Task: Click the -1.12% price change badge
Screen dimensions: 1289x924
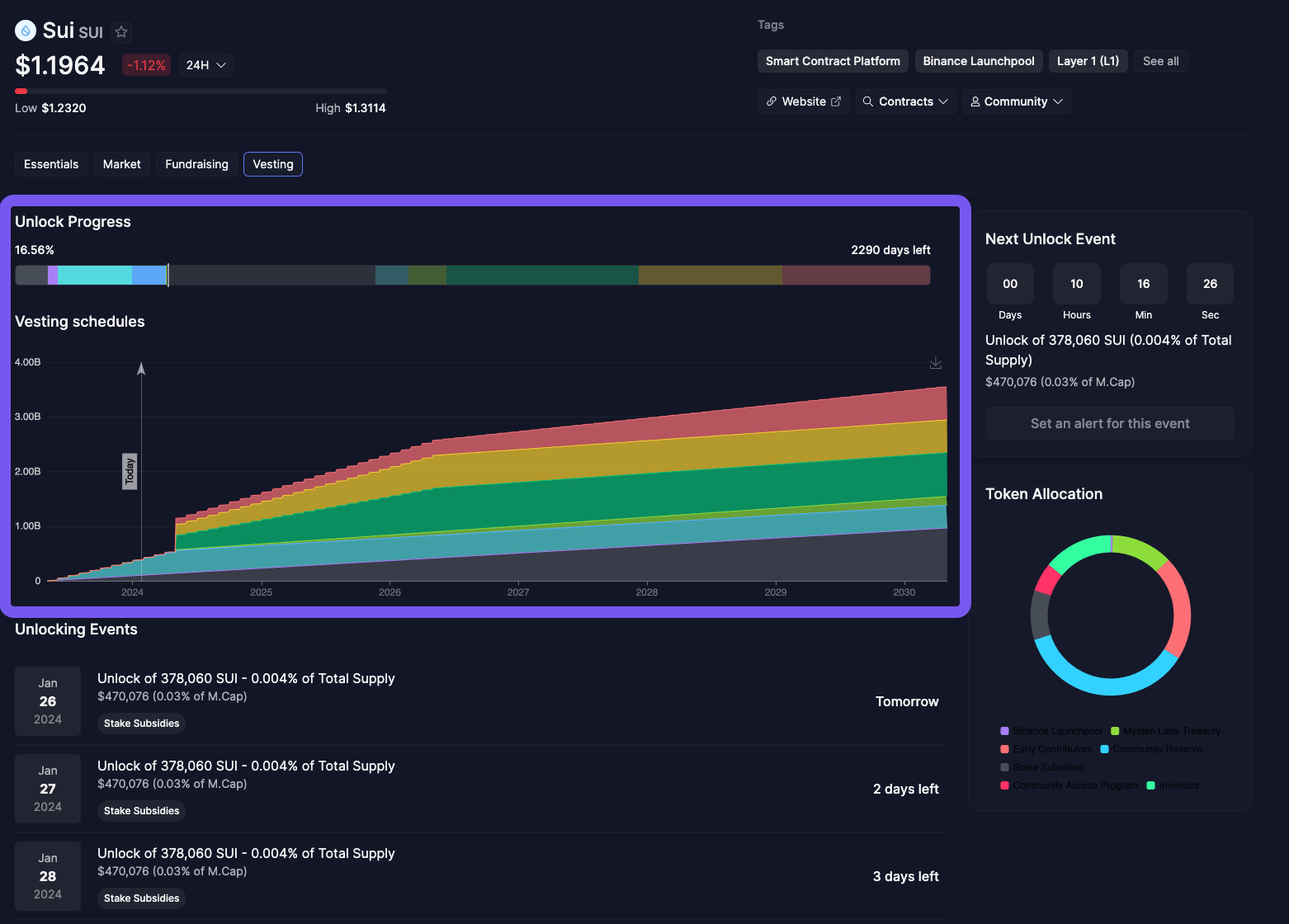Action: 146,65
